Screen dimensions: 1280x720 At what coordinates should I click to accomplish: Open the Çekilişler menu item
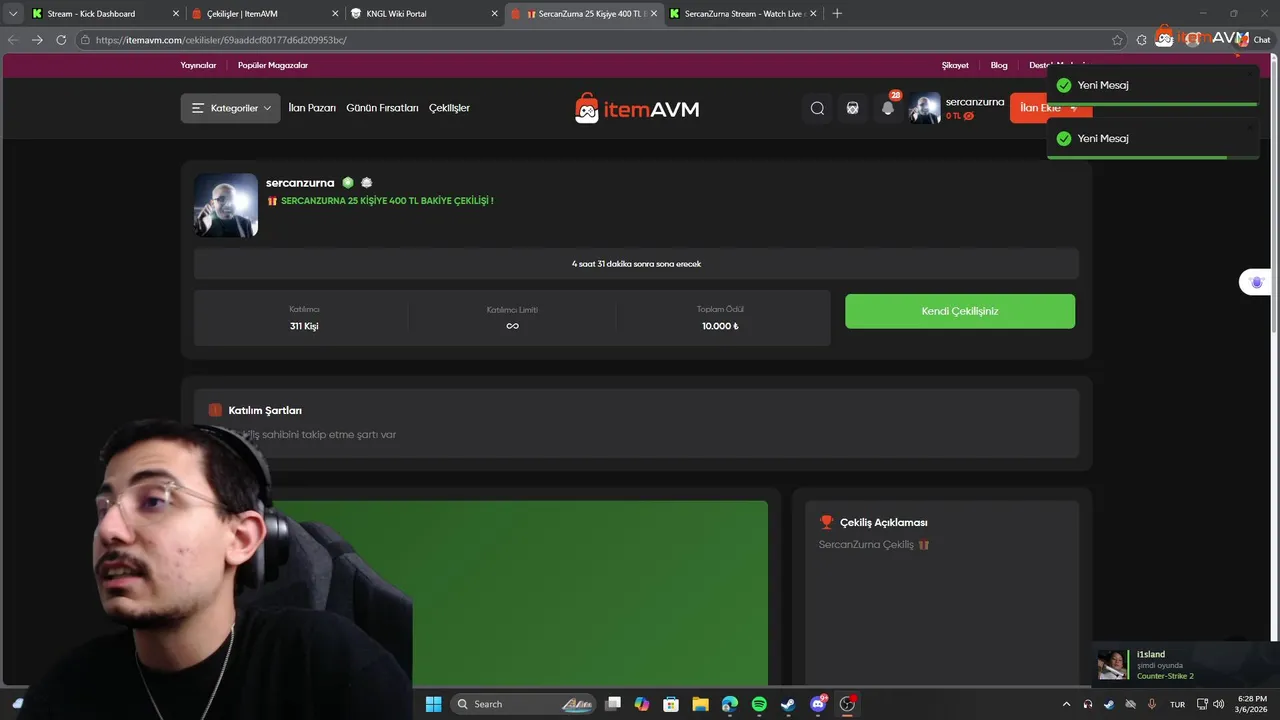[449, 108]
